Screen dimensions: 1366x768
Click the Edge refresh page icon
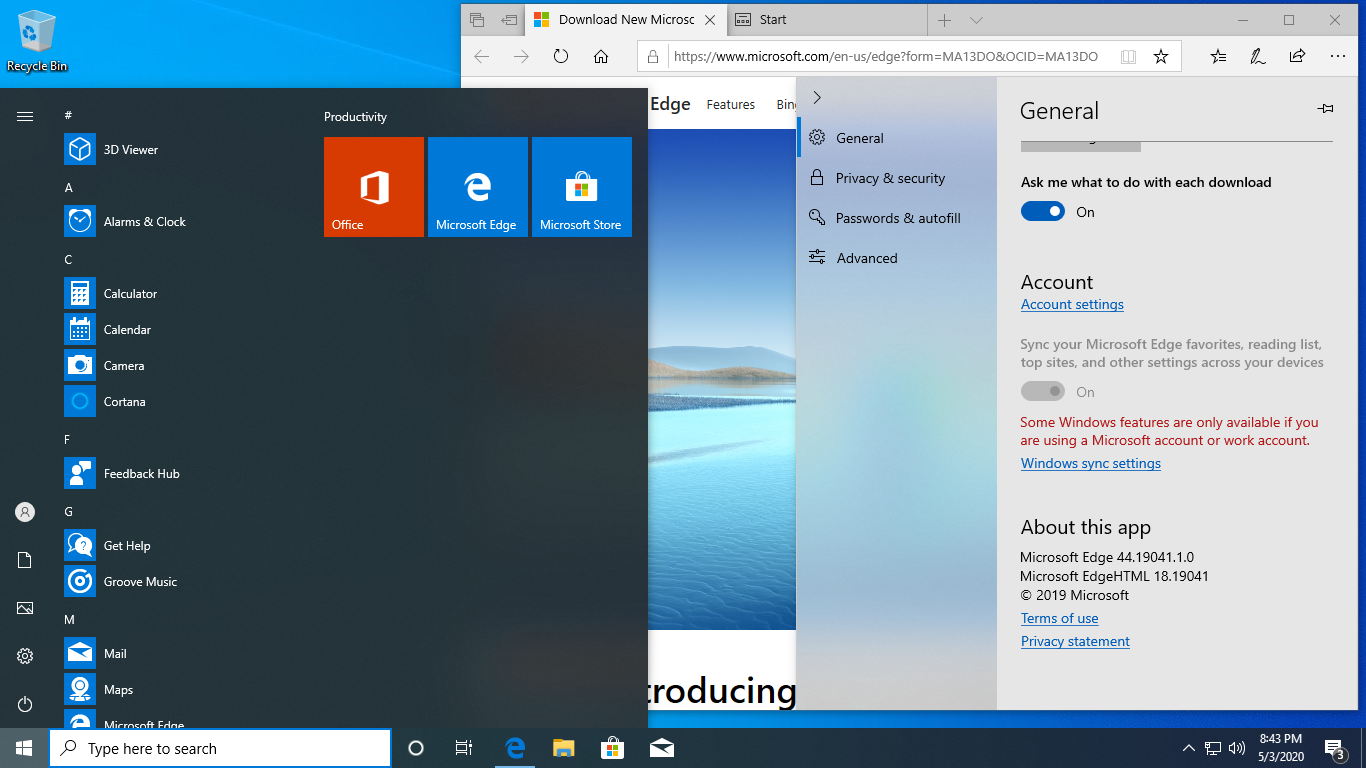coord(561,57)
